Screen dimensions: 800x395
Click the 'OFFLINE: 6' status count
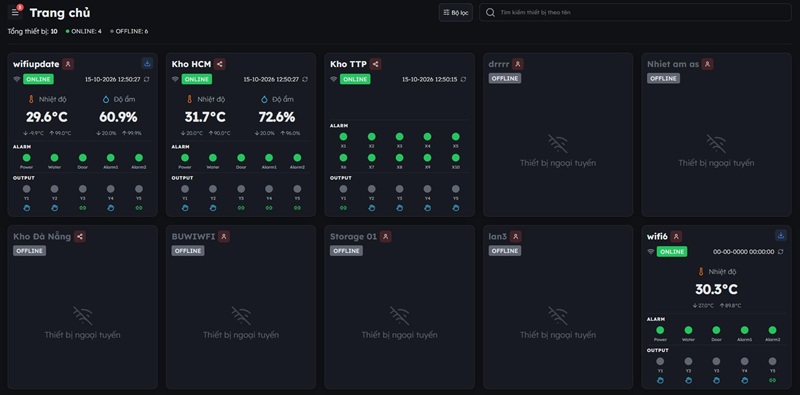(x=130, y=31)
